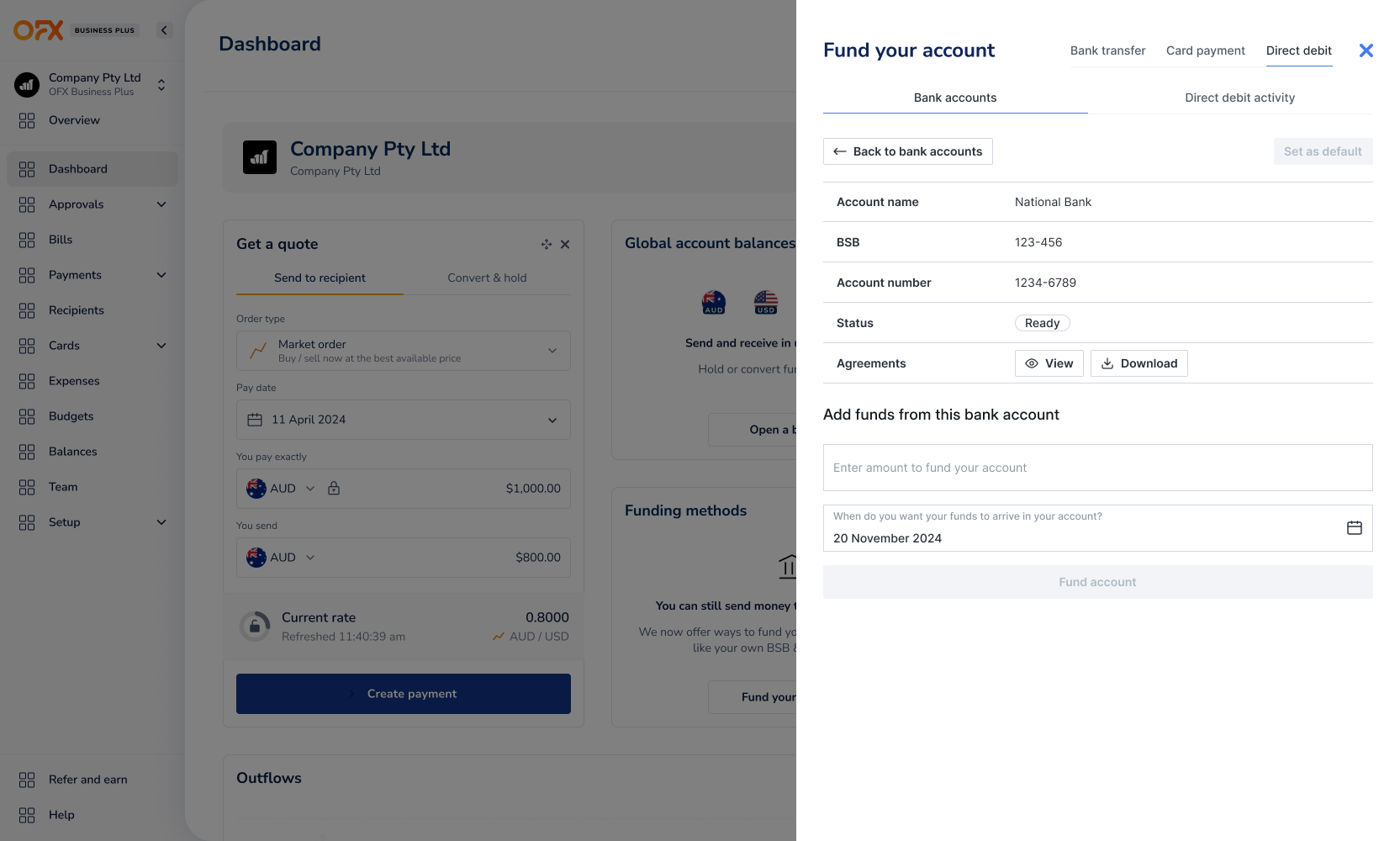Open the Pay date dropdown

point(404,420)
